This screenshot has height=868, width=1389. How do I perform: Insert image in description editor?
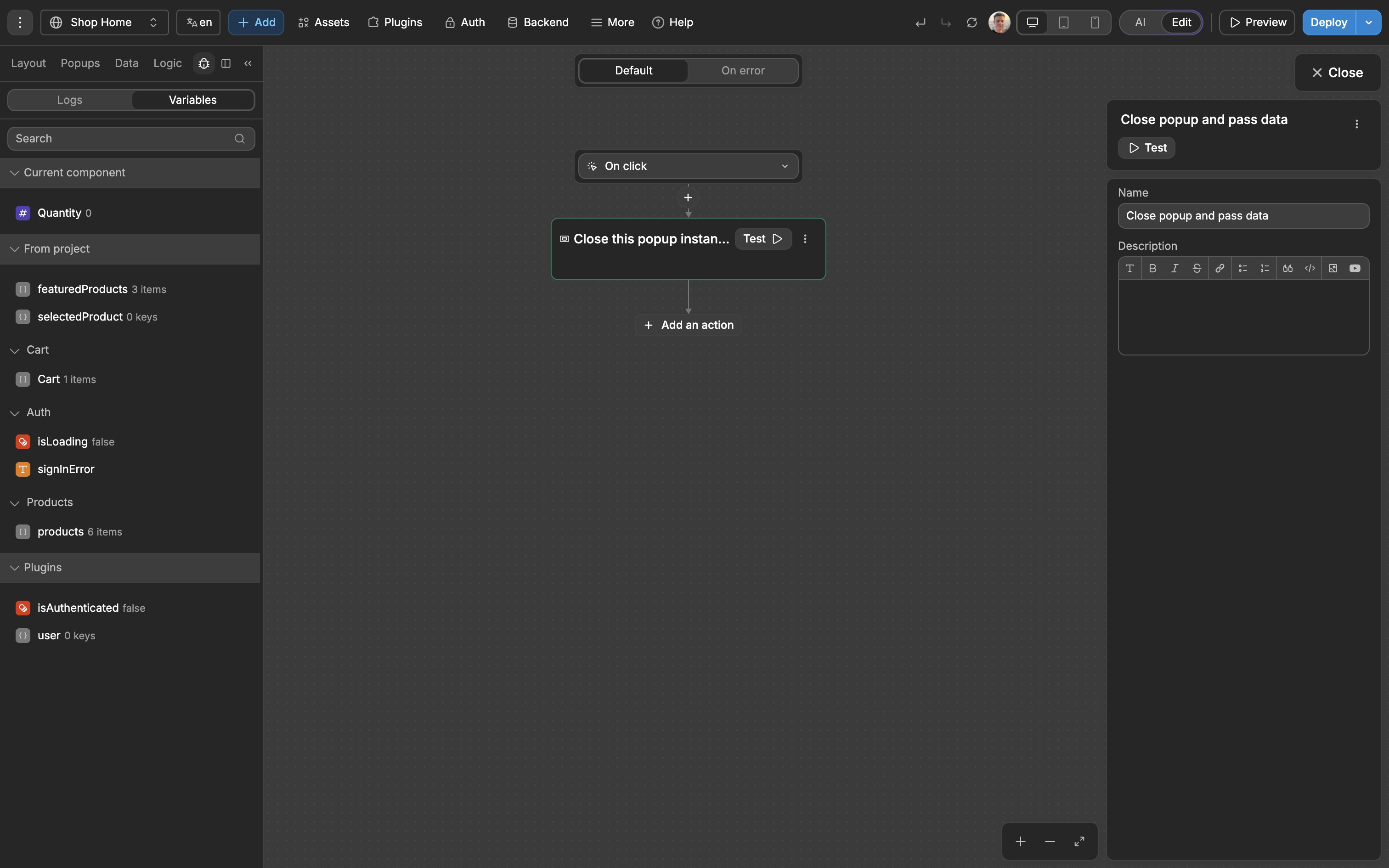[1333, 268]
